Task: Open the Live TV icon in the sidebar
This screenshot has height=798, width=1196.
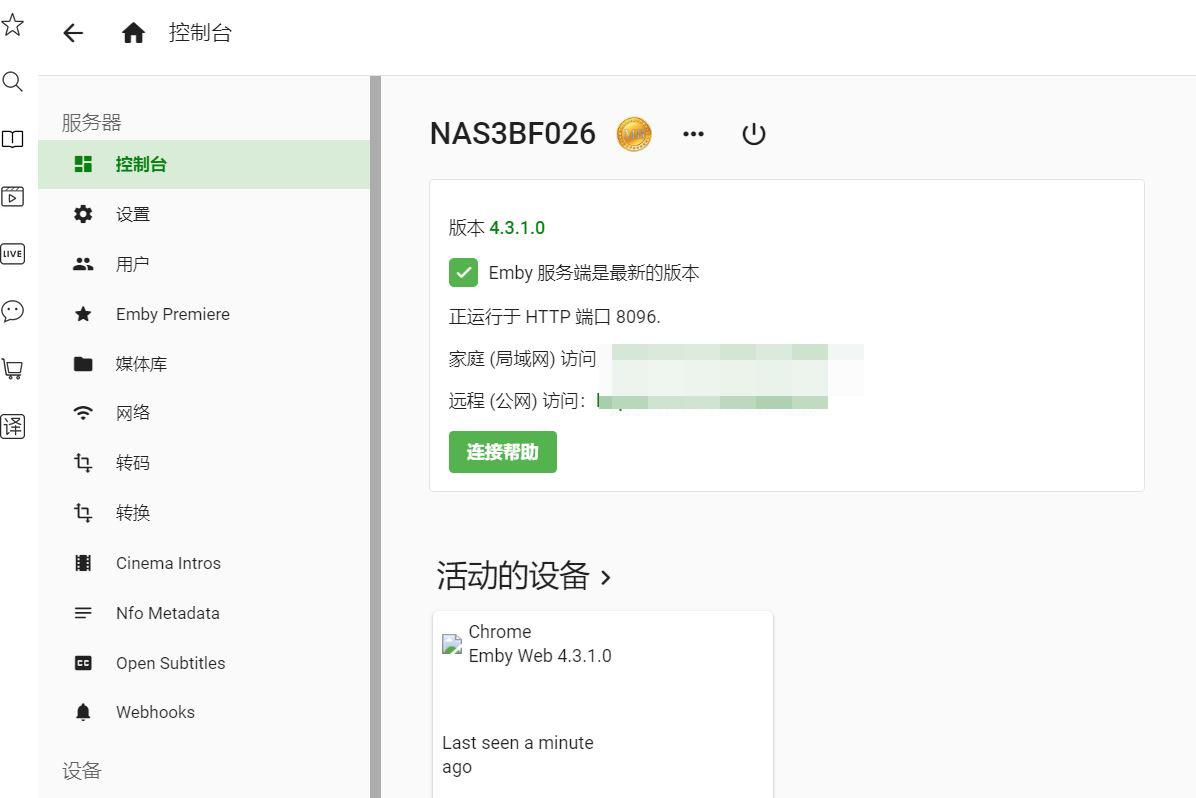Action: pyautogui.click(x=13, y=254)
